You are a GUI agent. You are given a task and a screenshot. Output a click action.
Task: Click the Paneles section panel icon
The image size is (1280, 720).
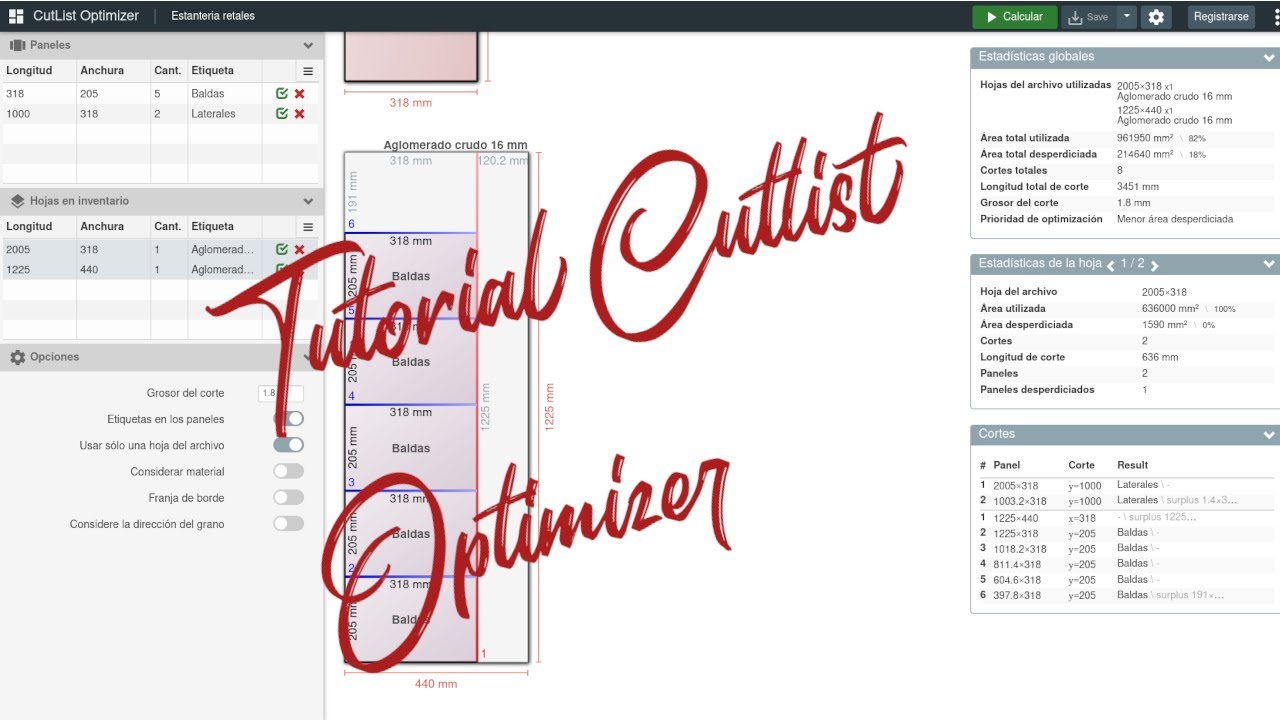pyautogui.click(x=17, y=45)
